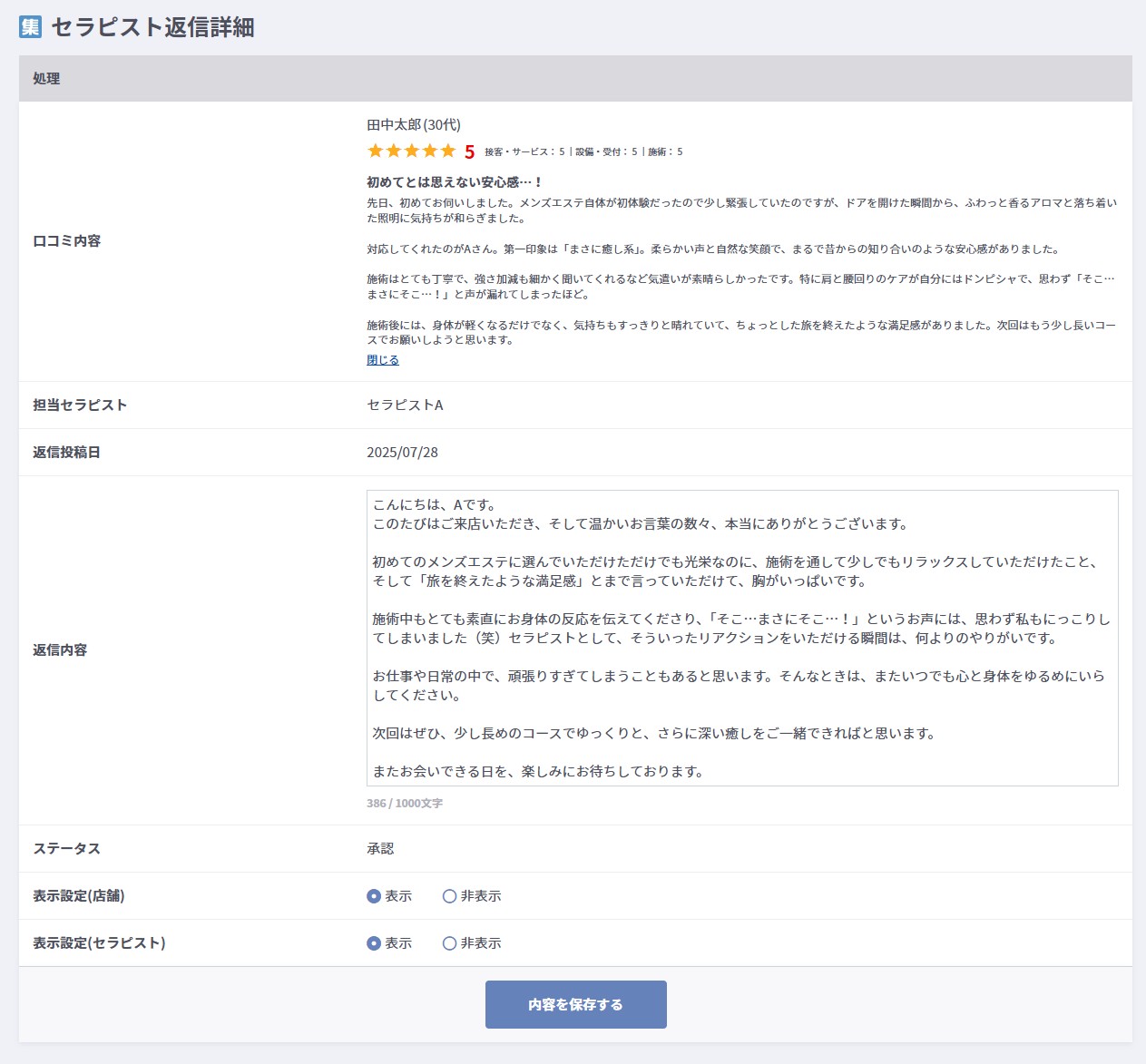Screen dimensions: 1146x1064
Task: Click the 386 / 1000文字 character counter
Action: point(405,804)
